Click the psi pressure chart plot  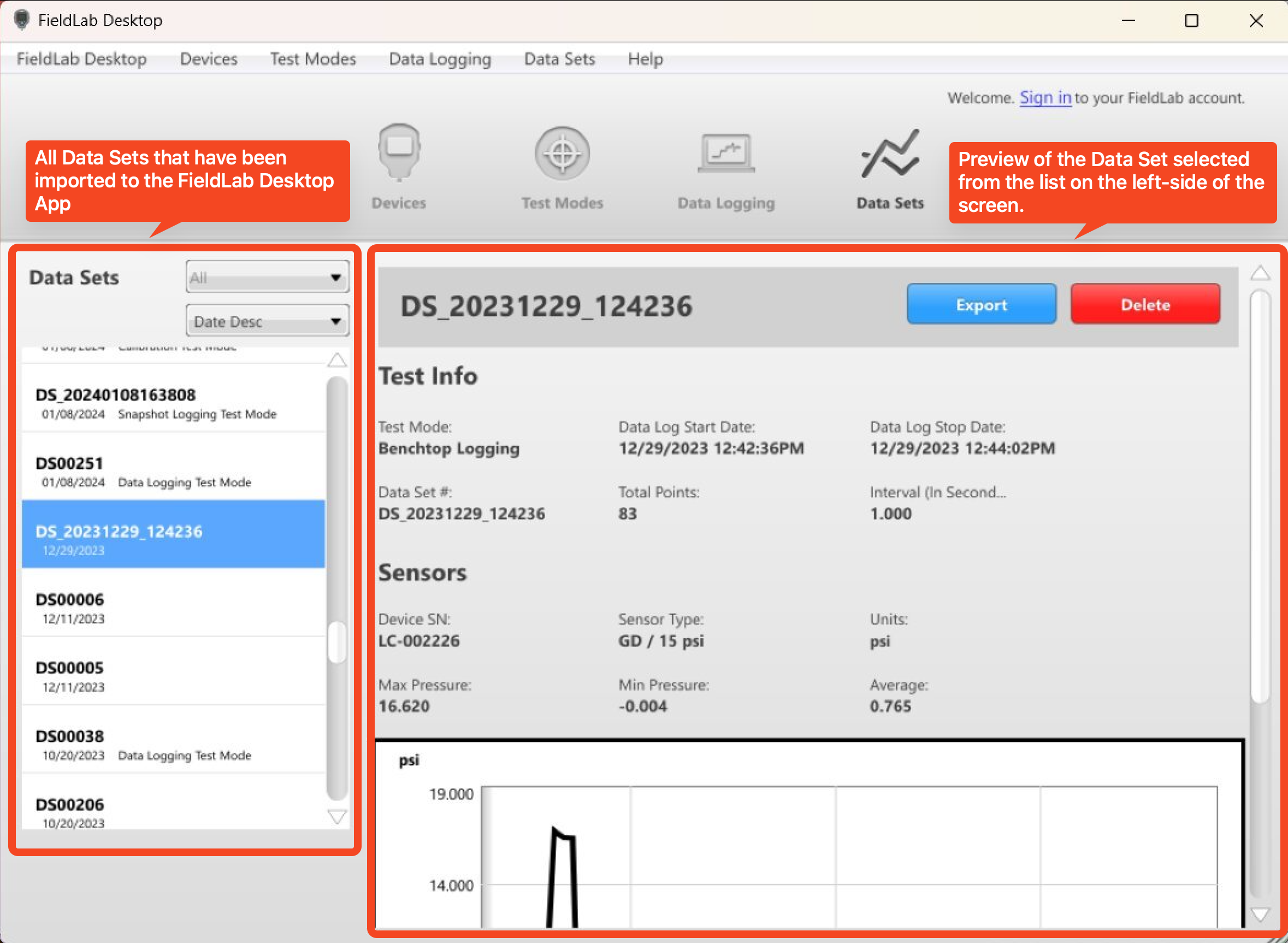click(x=849, y=856)
